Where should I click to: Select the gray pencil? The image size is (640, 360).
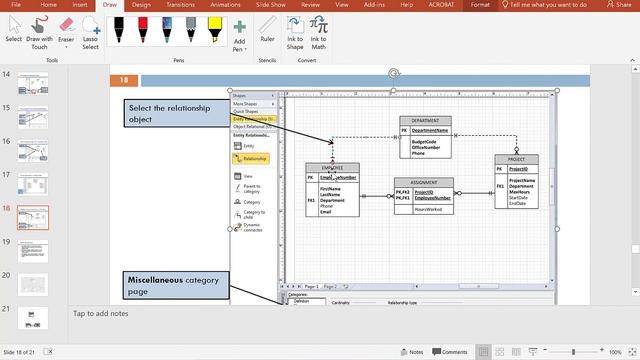coord(191,30)
